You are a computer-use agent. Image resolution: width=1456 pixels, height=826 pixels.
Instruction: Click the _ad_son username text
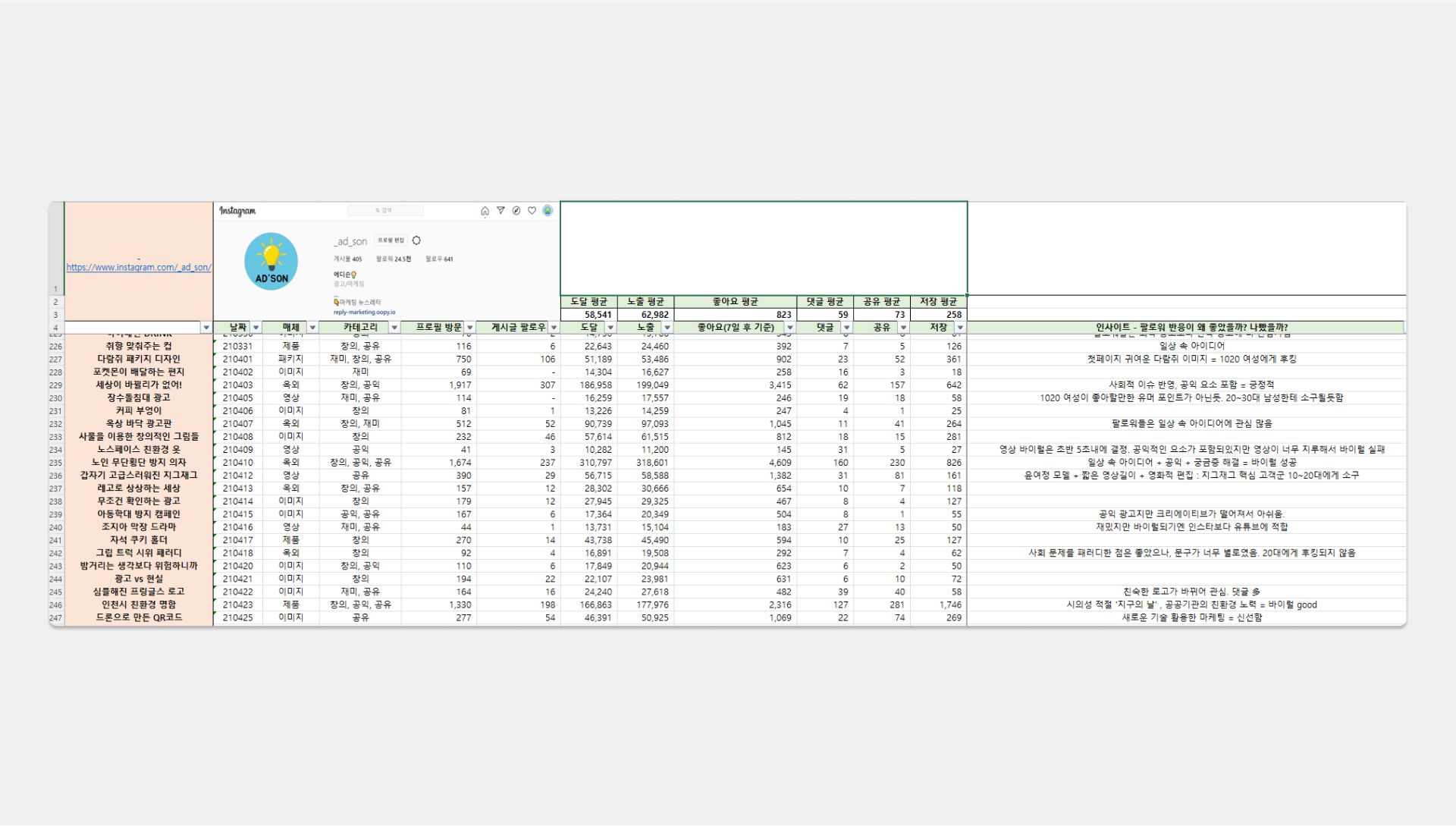coord(350,241)
